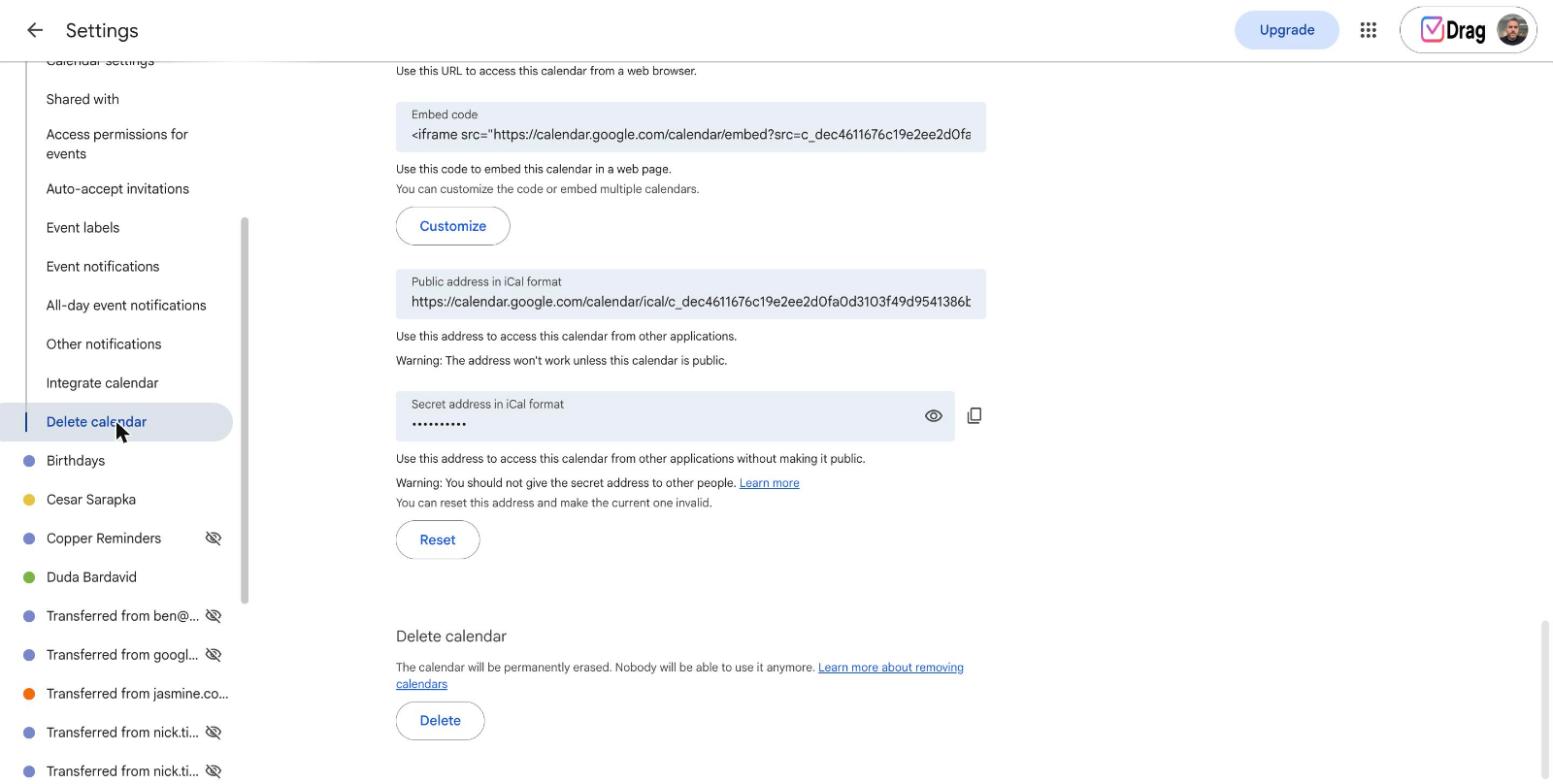Toggle hidden icon beside Transferred from ben@
This screenshot has height=784, width=1553.
tap(213, 616)
